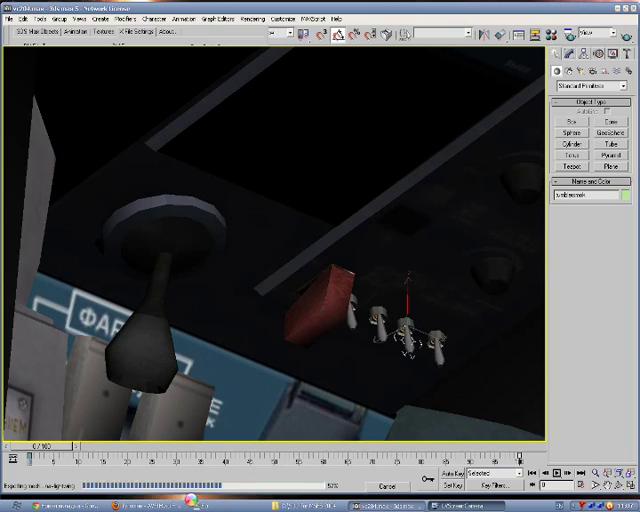Viewport: 640px width, 512px height.
Task: Toggle the Angle Snap tool
Action: [338, 35]
